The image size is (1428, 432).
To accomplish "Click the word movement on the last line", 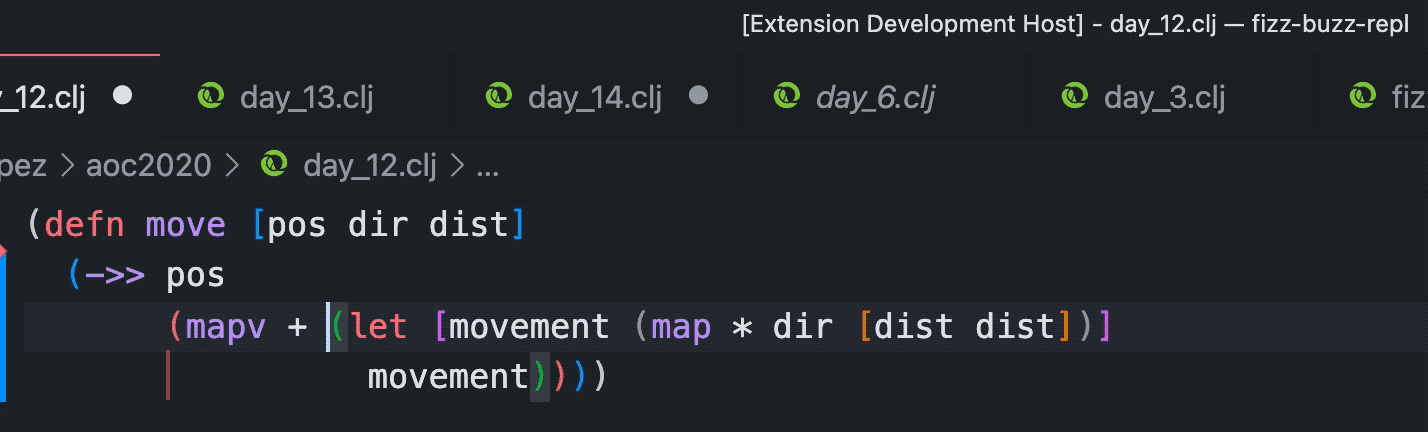I will (447, 377).
